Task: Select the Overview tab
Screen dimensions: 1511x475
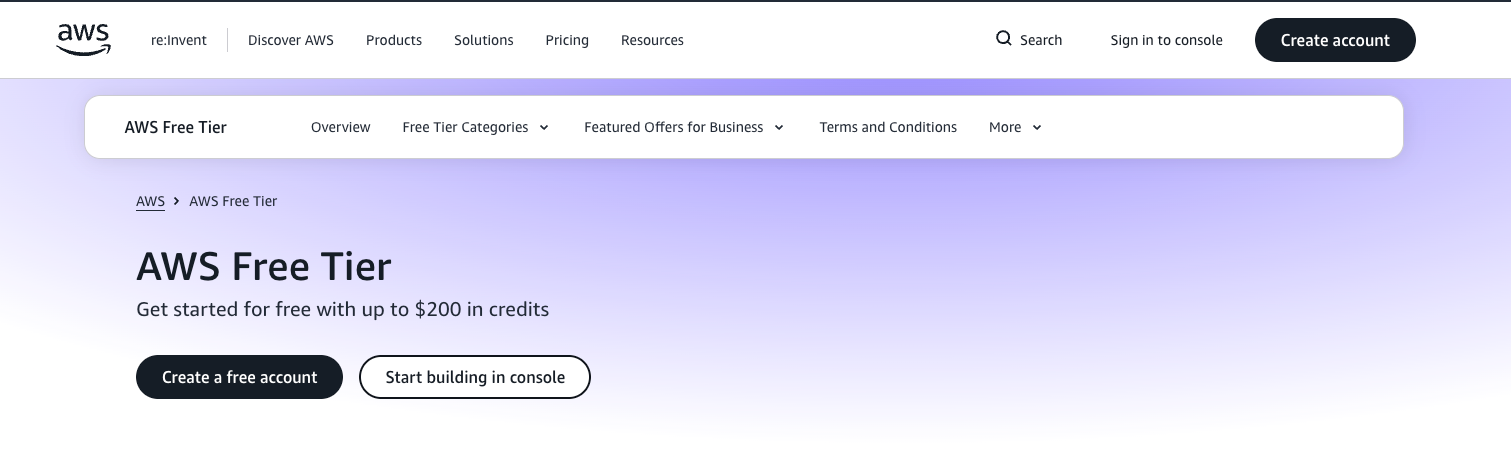Action: (341, 127)
